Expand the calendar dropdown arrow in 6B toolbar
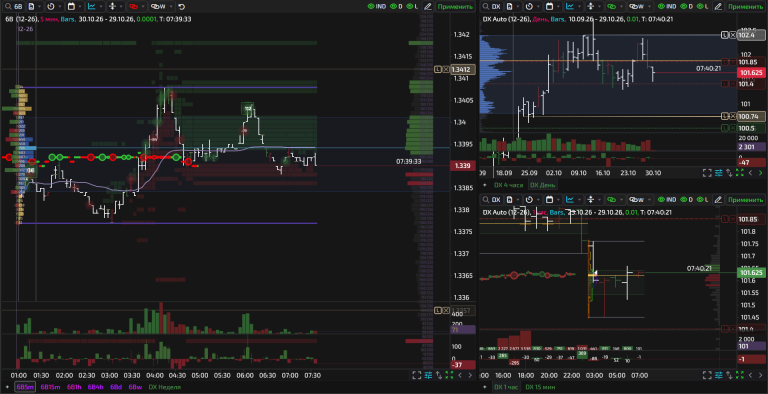 [x=80, y=7]
